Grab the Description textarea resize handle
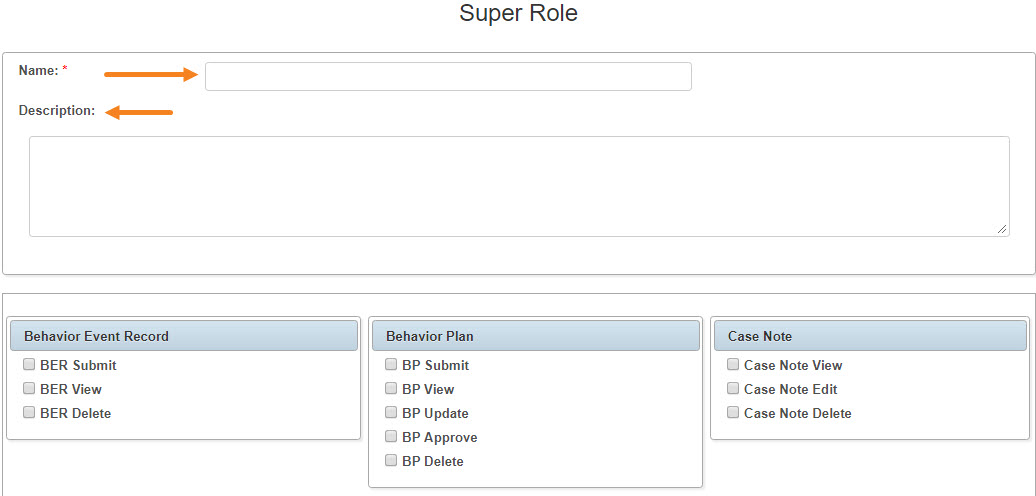 coord(1002,229)
